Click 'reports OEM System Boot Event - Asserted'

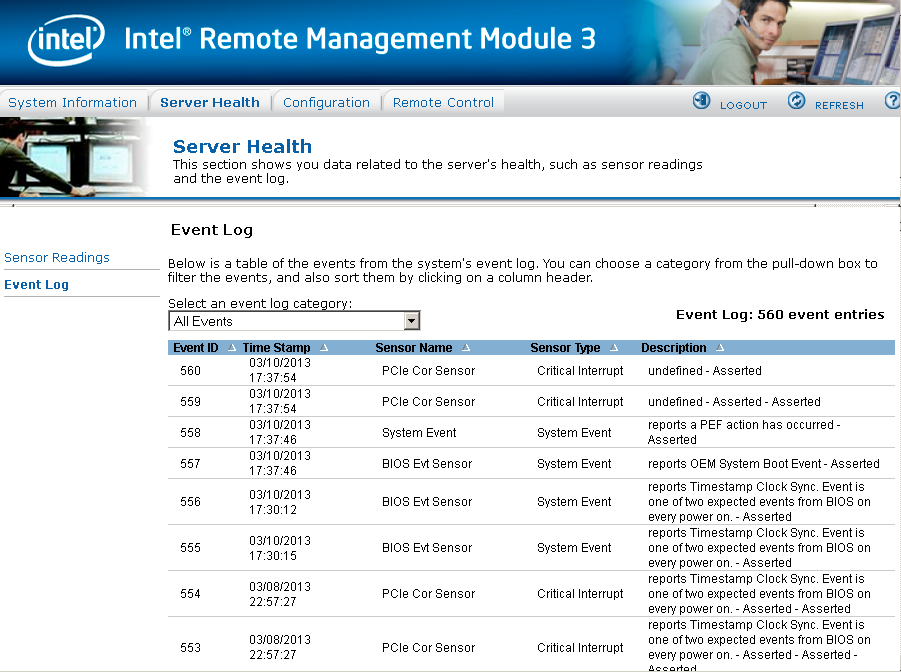click(764, 464)
